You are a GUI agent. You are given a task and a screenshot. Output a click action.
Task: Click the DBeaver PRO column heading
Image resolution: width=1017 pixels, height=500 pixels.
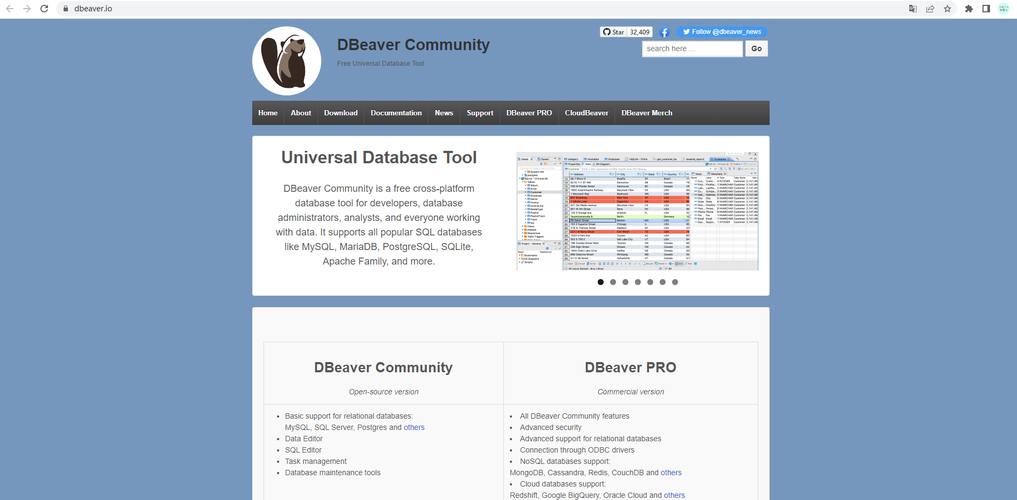pos(630,368)
